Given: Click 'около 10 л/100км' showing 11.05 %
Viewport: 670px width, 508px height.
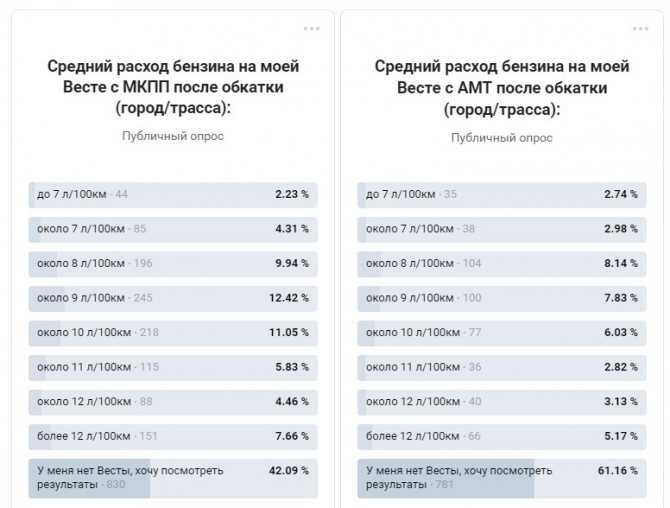Looking at the screenshot, I should pos(173,333).
